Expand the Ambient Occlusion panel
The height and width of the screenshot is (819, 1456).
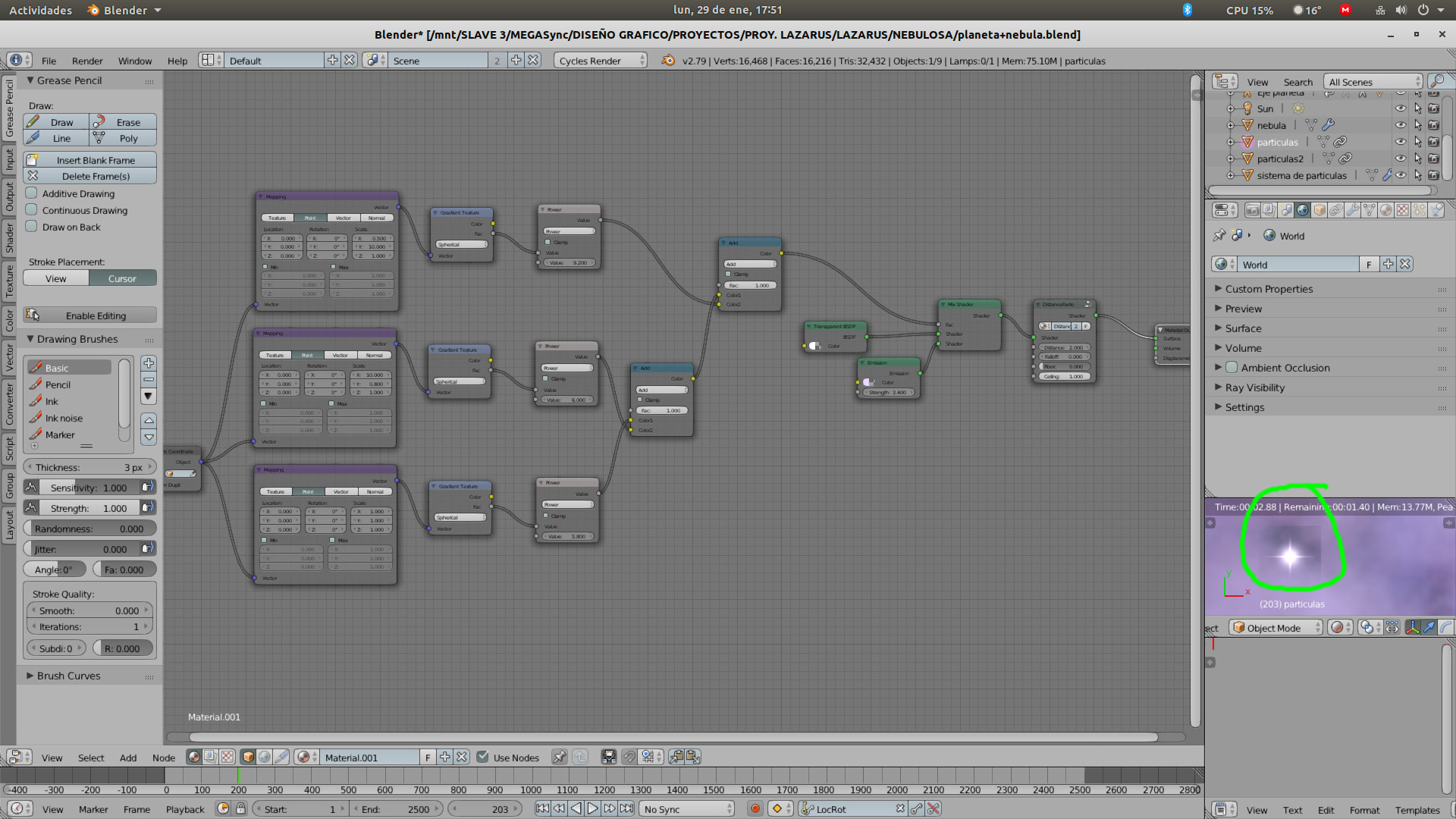[x=1219, y=368]
